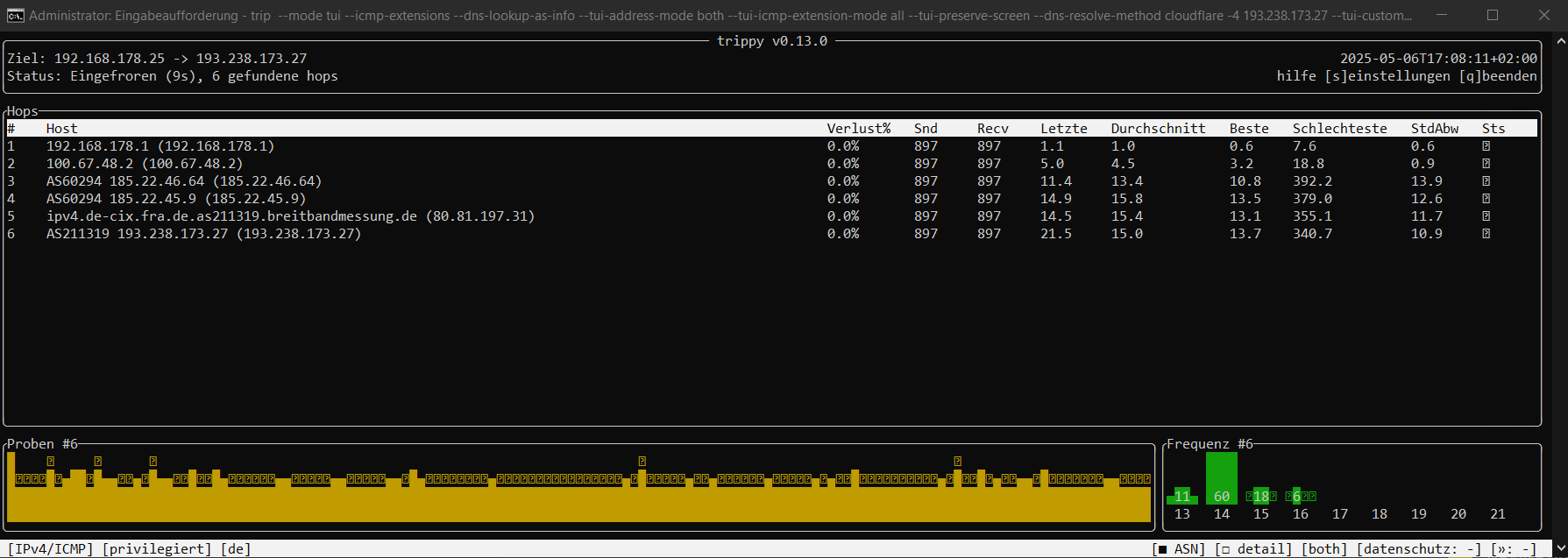Toggle the detail indicator in status bar

[1253, 549]
